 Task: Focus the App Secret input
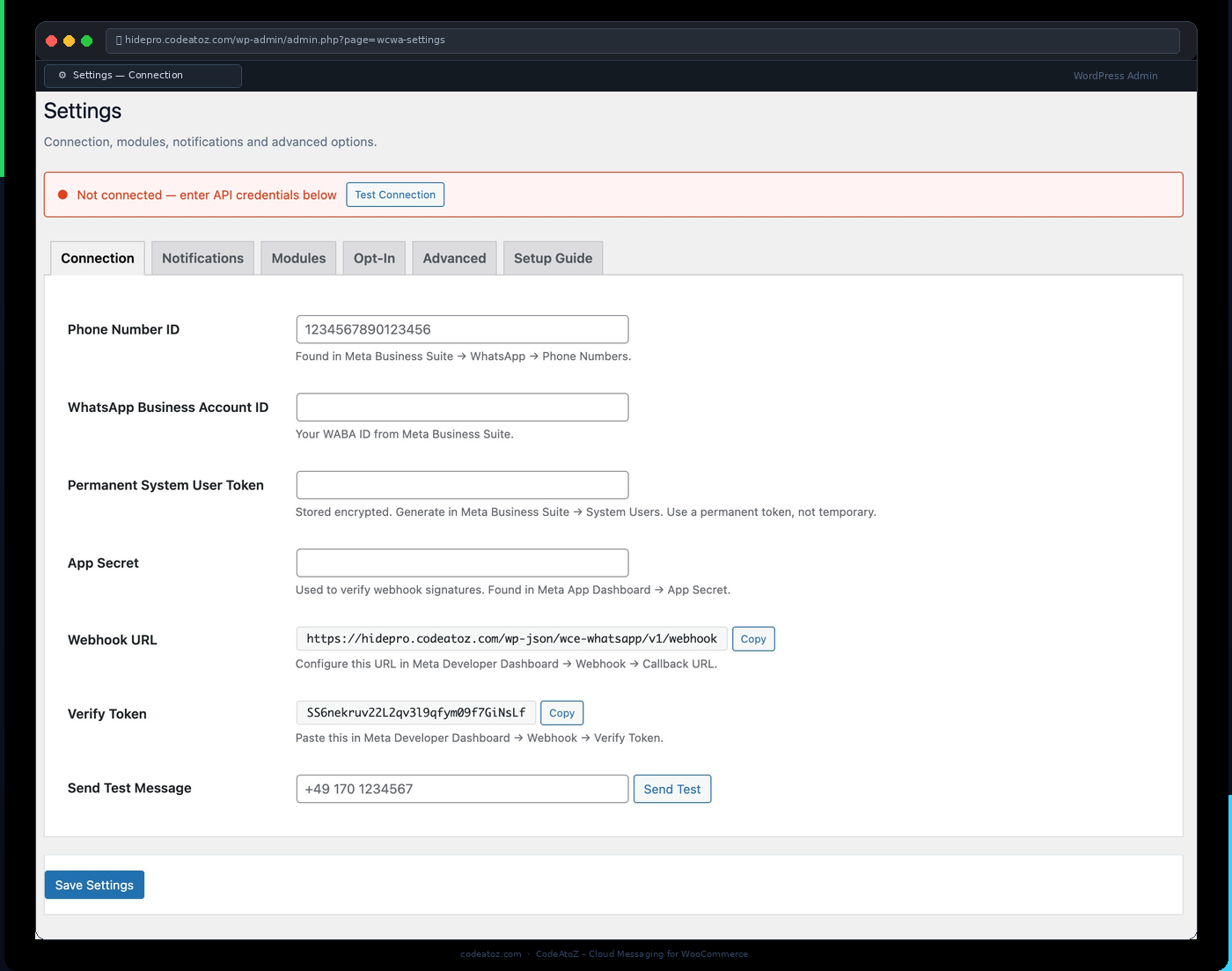tap(462, 563)
